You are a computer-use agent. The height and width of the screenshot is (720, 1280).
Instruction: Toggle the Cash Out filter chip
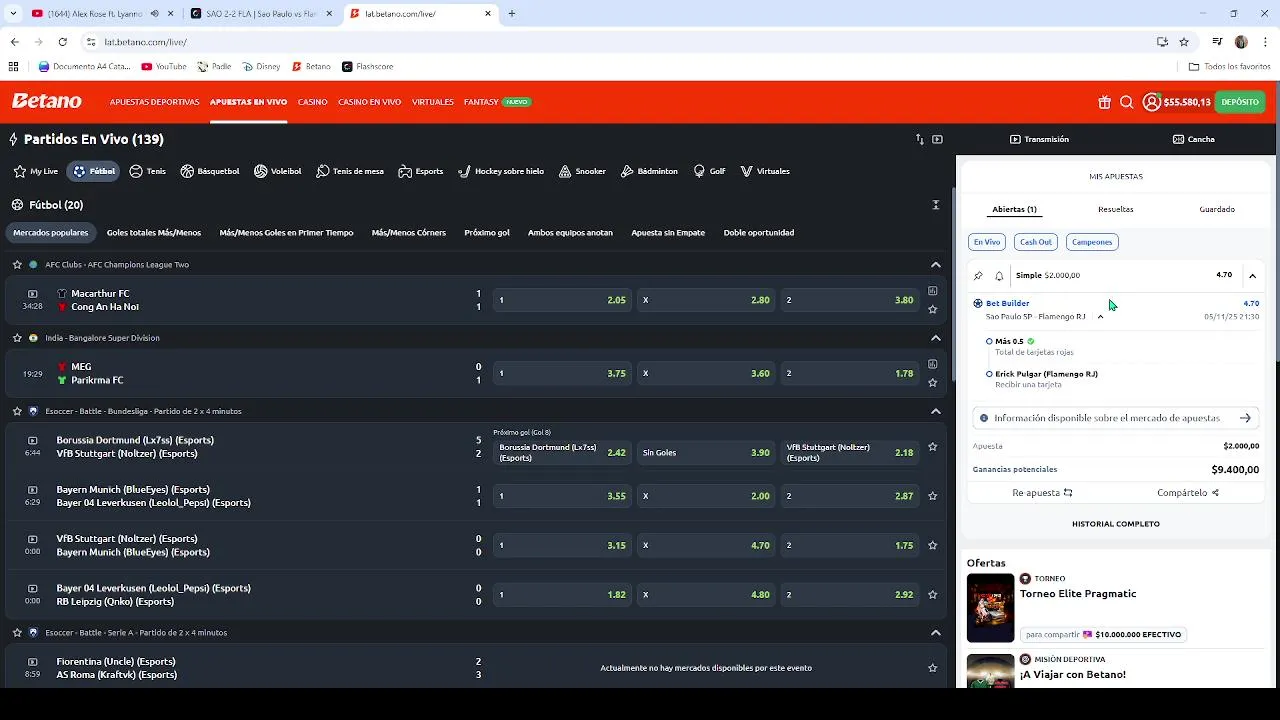[x=1035, y=242]
